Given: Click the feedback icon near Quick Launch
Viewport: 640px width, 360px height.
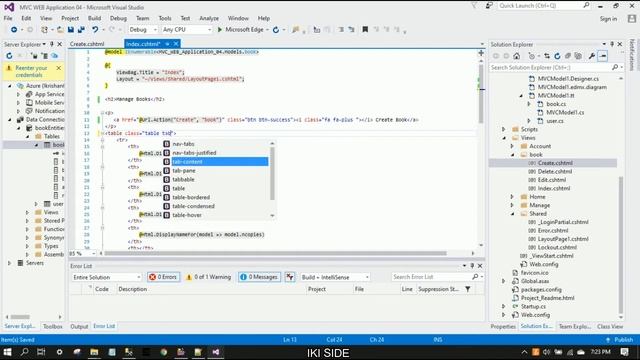Looking at the screenshot, I should [x=489, y=6].
